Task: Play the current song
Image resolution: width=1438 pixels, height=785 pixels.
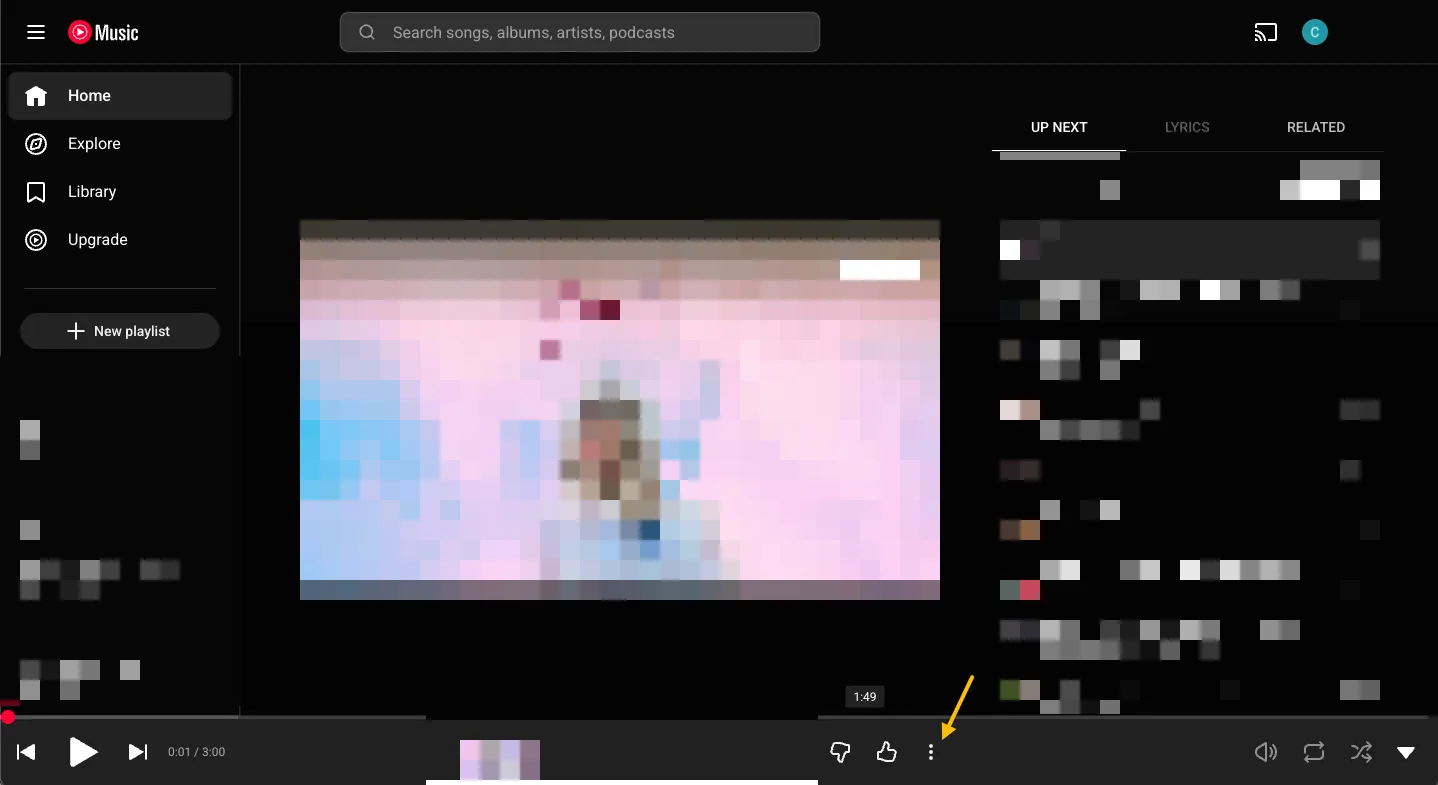Action: point(83,752)
